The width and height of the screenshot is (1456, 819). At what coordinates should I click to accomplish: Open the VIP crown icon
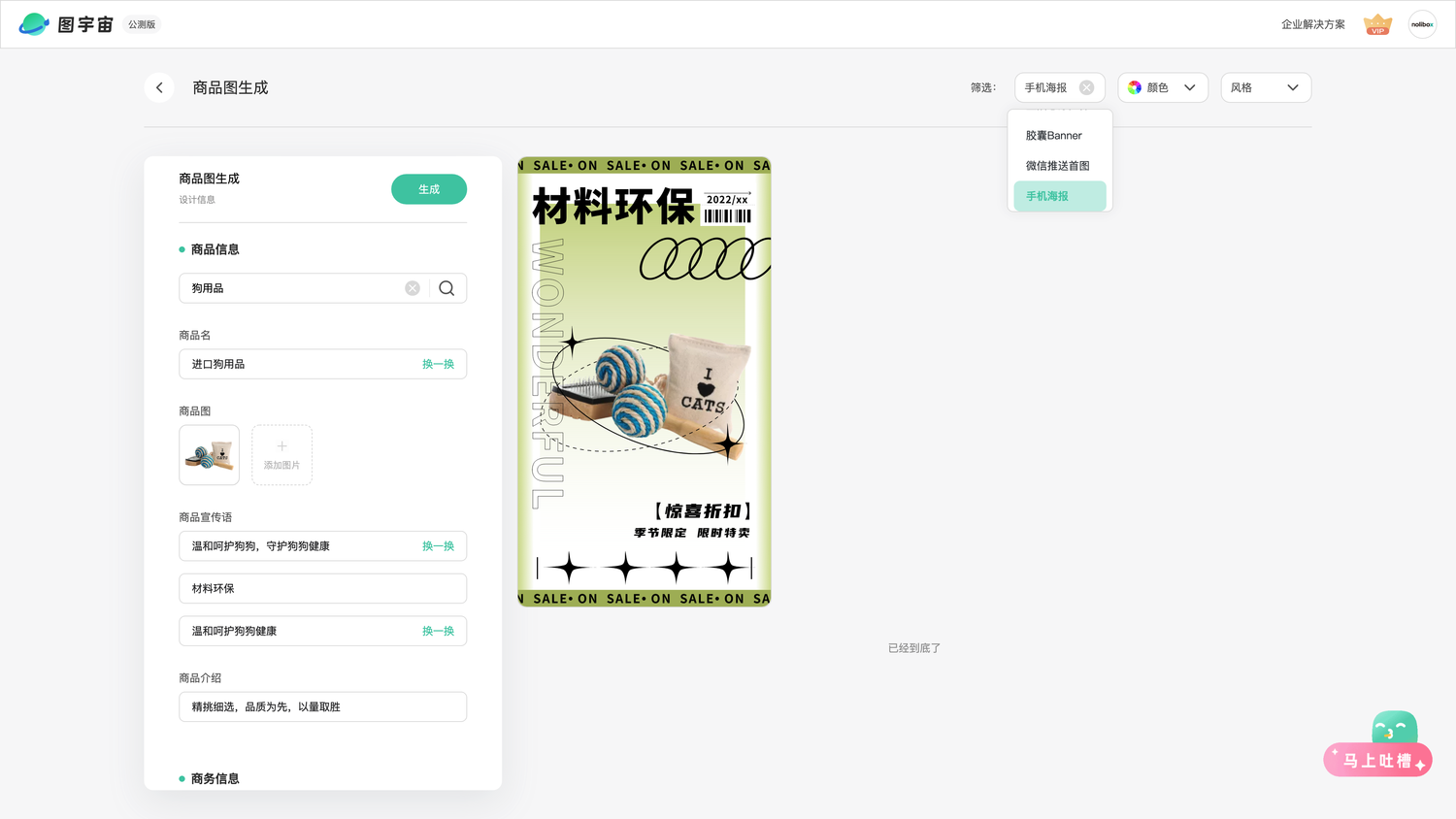click(1377, 24)
